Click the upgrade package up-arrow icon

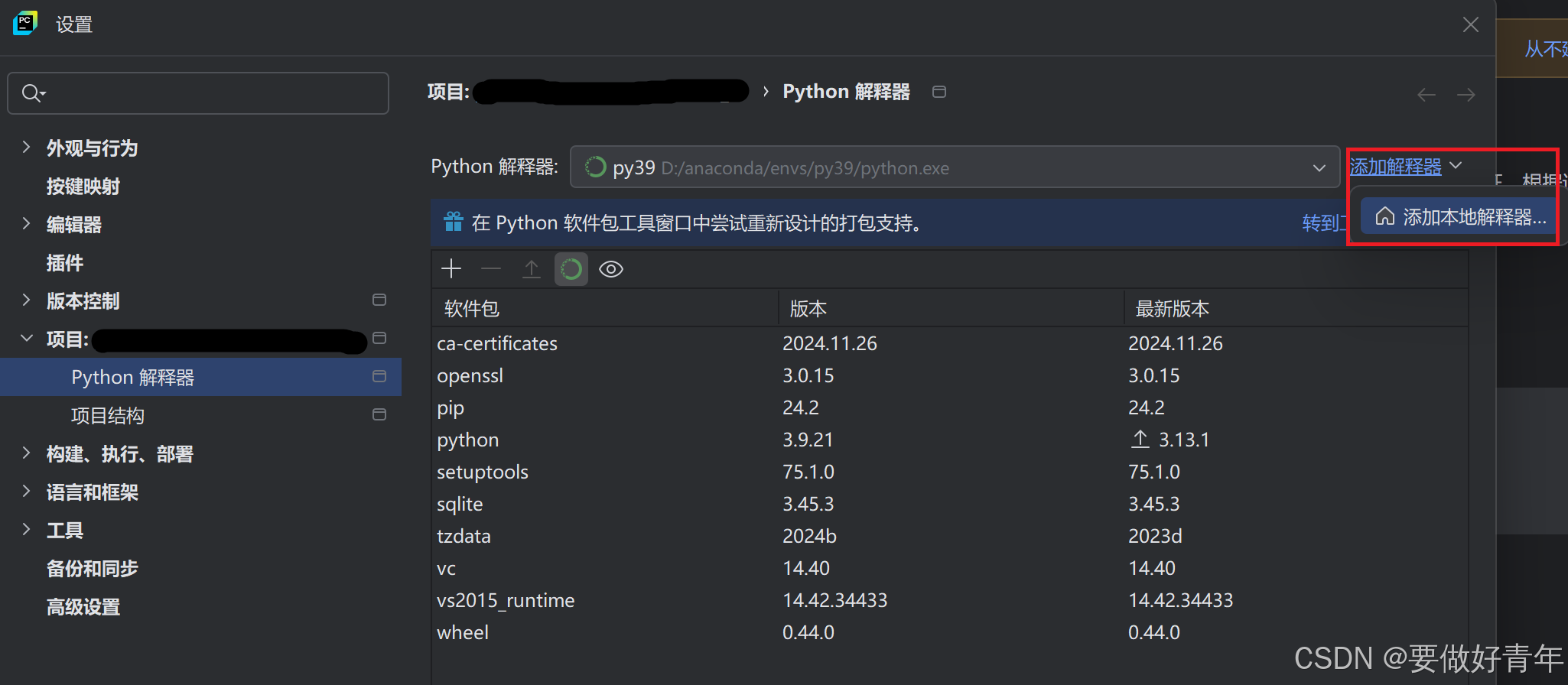click(x=532, y=269)
